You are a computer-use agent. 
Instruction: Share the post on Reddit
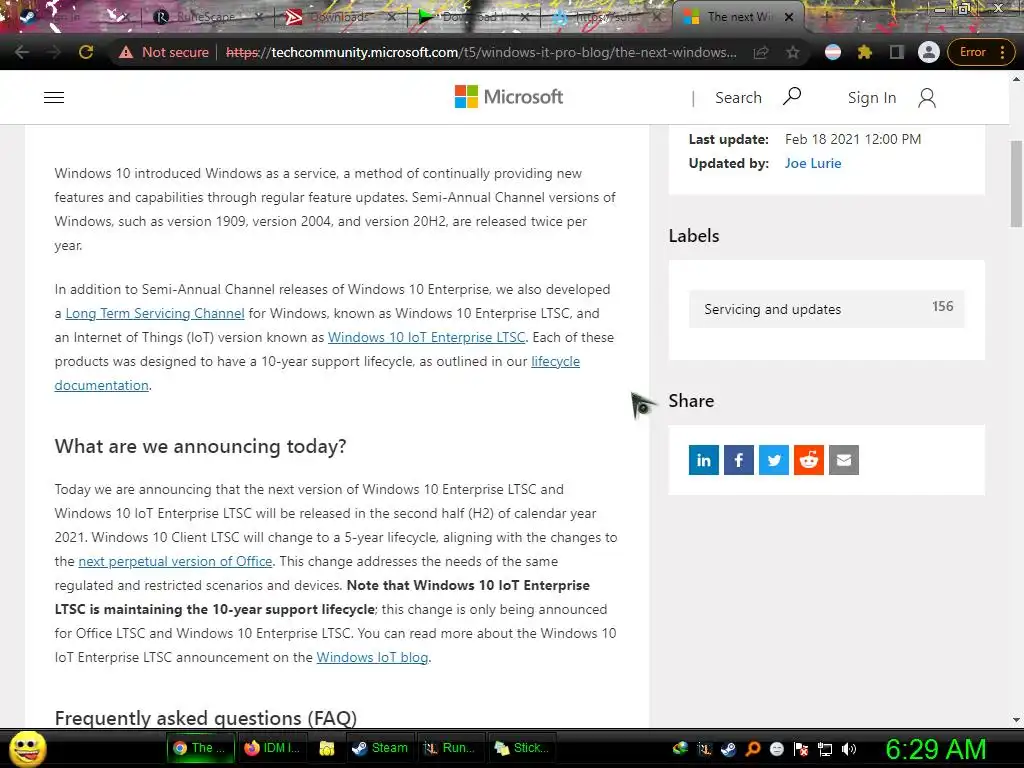tap(808, 460)
